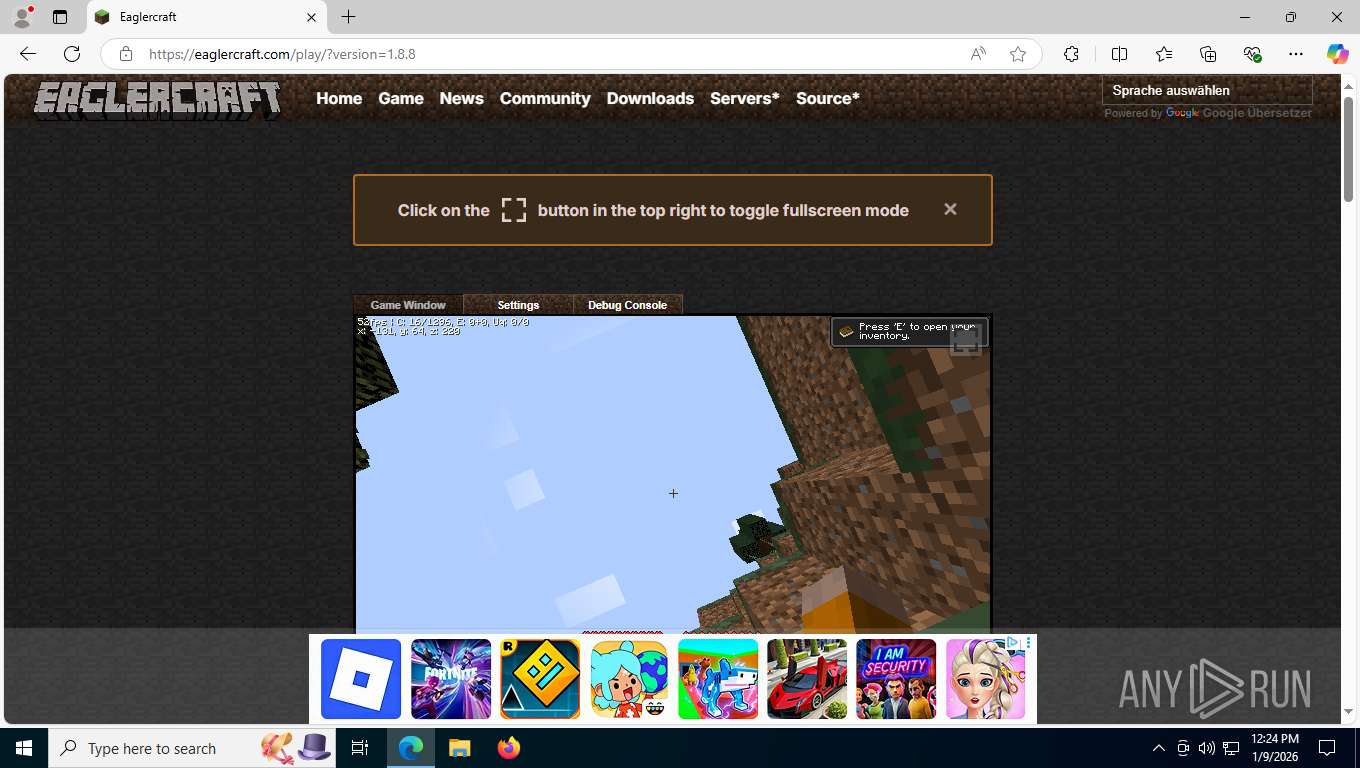This screenshot has height=768, width=1360.
Task: Open Edge Settings and more menu
Action: click(1296, 54)
